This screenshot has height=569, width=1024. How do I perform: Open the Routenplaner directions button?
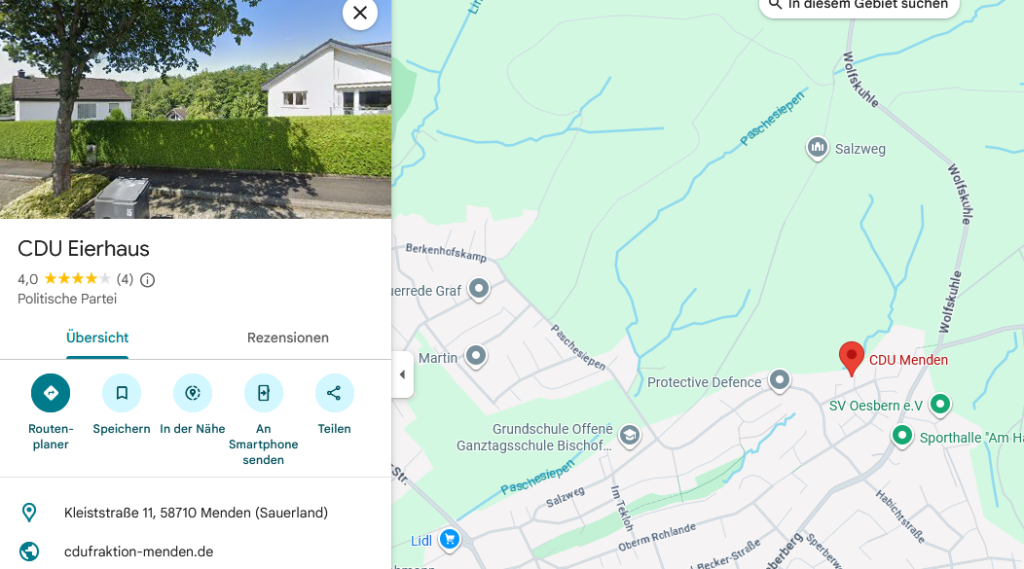coord(50,393)
